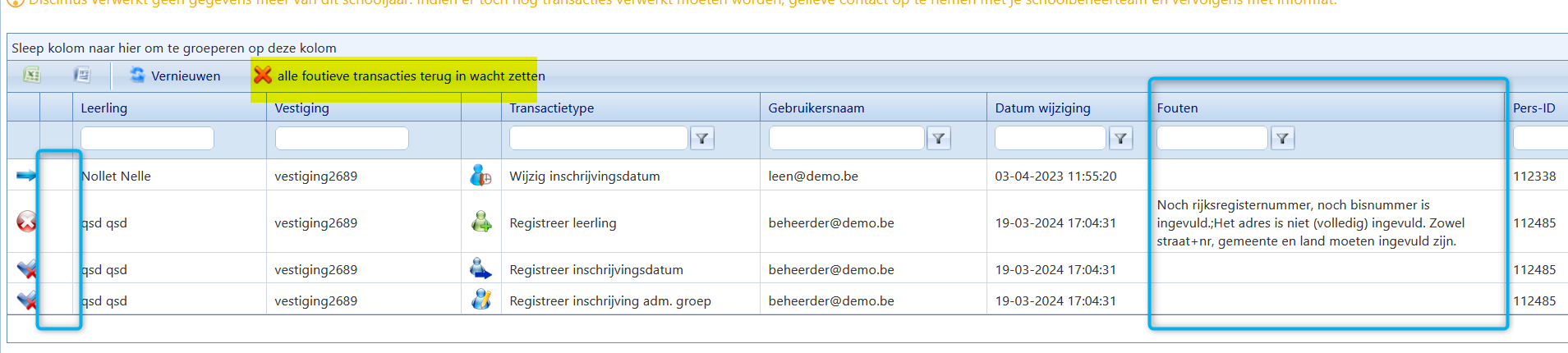Click the Excel export icon
This screenshot has height=353, width=1568.
coord(31,76)
